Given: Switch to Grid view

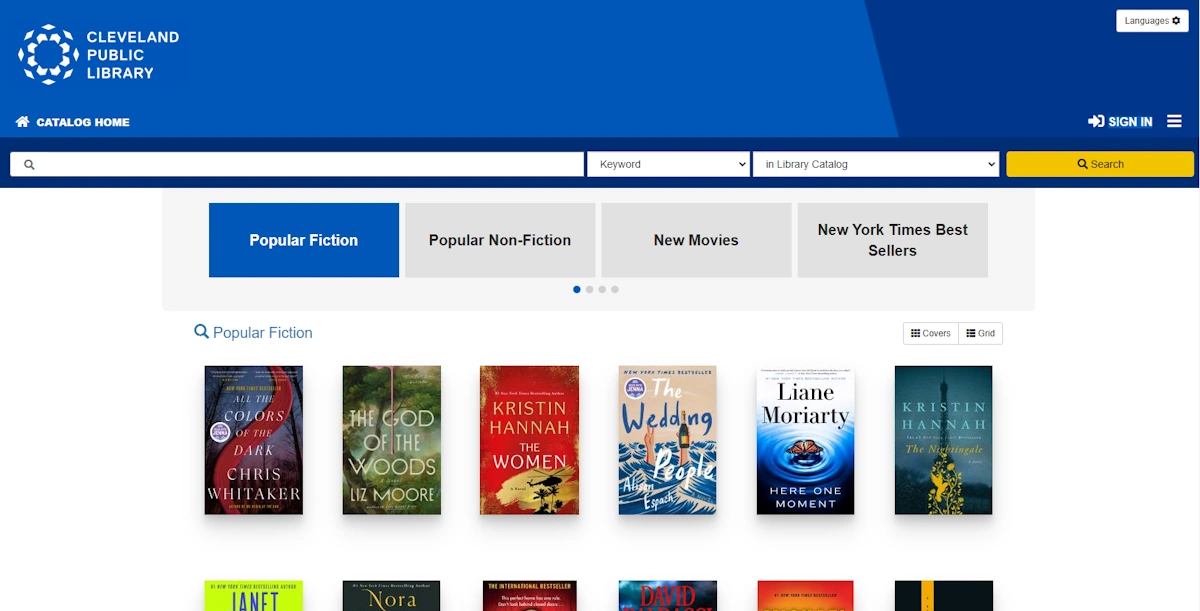Looking at the screenshot, I should click(980, 333).
